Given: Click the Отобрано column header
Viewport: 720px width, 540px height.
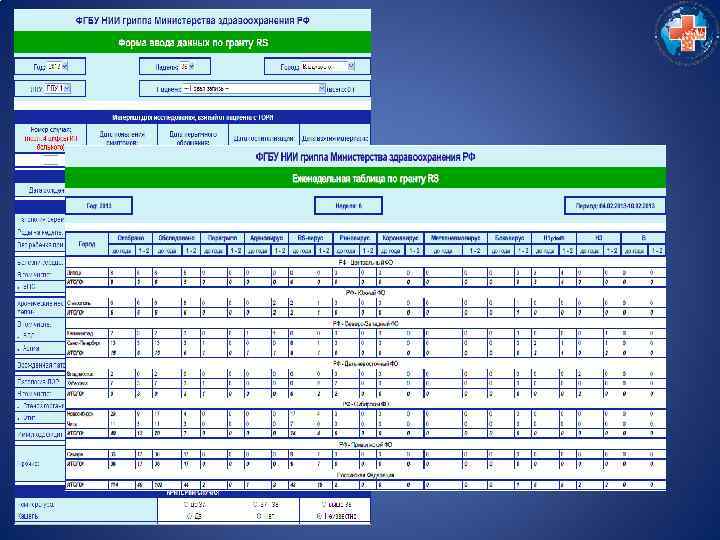Looking at the screenshot, I should tap(130, 238).
